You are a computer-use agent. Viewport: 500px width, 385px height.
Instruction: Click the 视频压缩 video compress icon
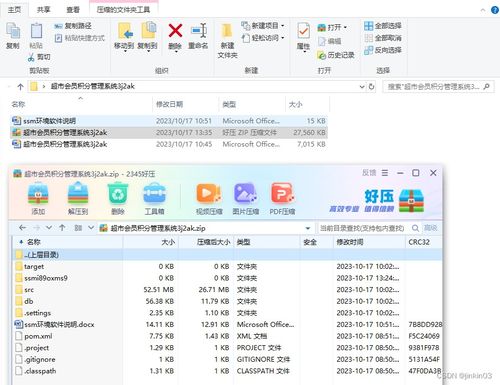[209, 193]
